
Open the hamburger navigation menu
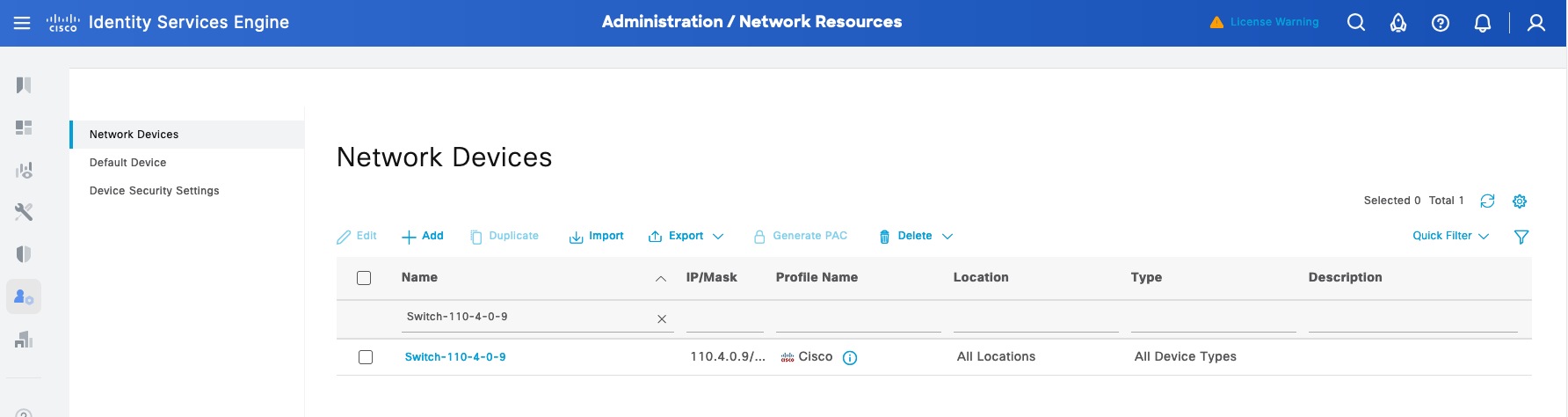pos(22,23)
